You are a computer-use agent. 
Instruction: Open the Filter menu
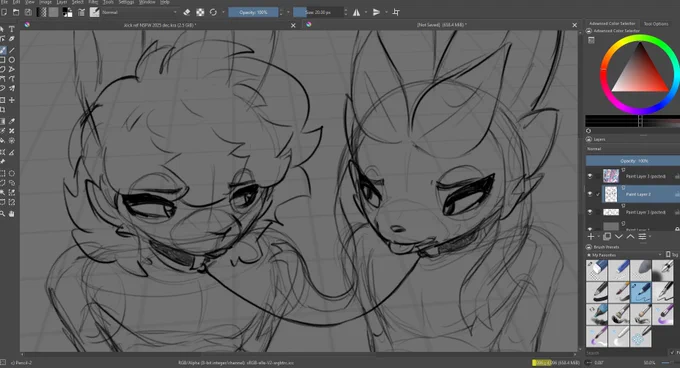(x=93, y=2)
